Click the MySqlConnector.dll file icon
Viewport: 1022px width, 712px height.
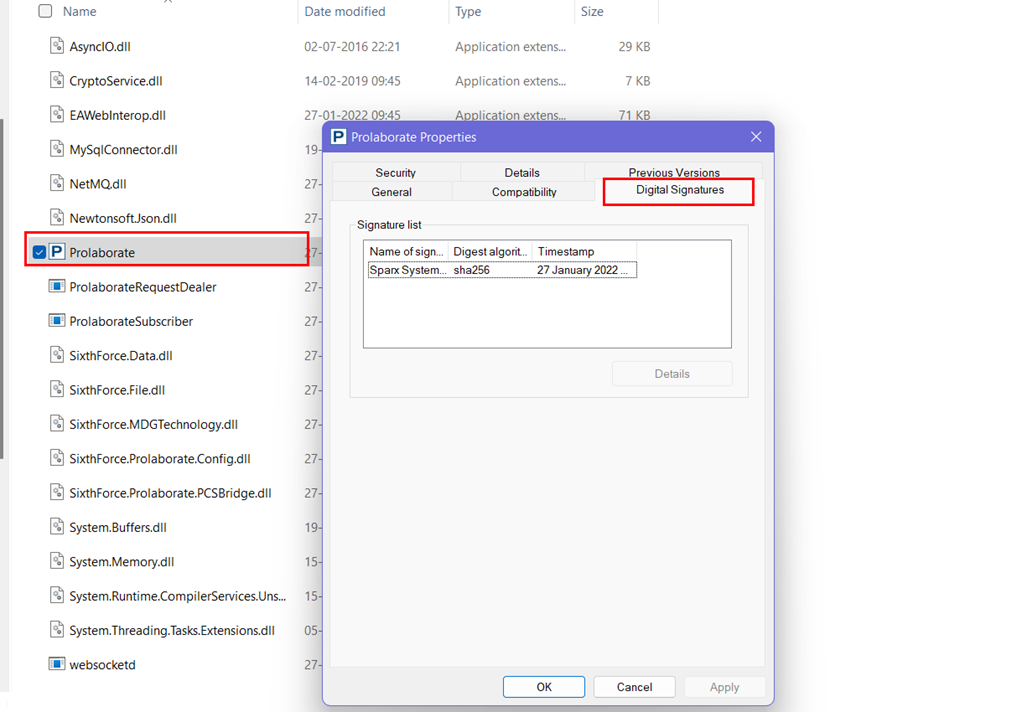point(57,149)
